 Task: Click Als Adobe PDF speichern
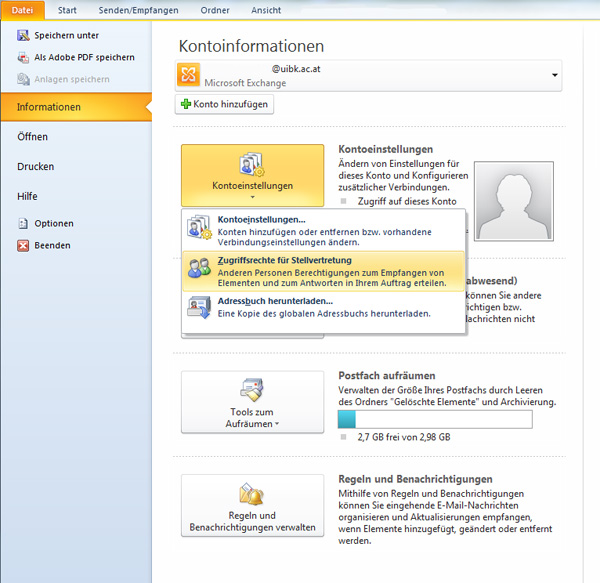[x=85, y=57]
